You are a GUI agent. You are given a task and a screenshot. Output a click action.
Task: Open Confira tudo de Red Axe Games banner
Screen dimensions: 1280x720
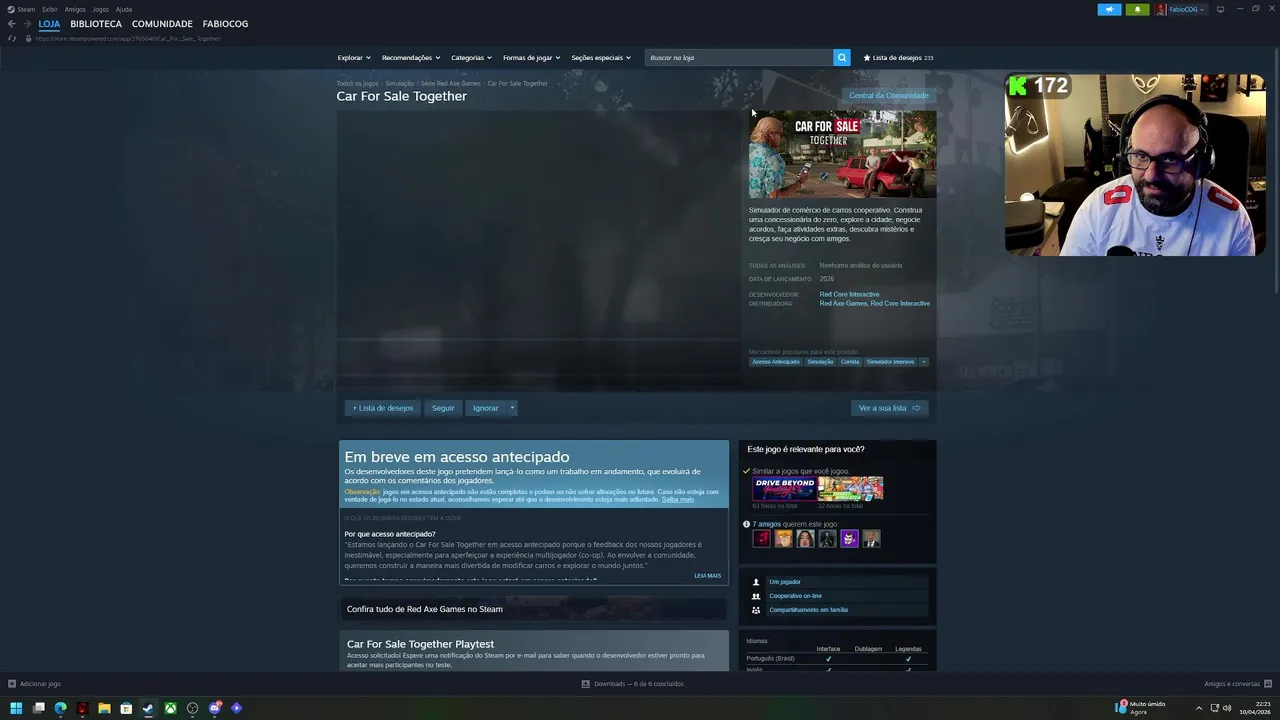533,609
